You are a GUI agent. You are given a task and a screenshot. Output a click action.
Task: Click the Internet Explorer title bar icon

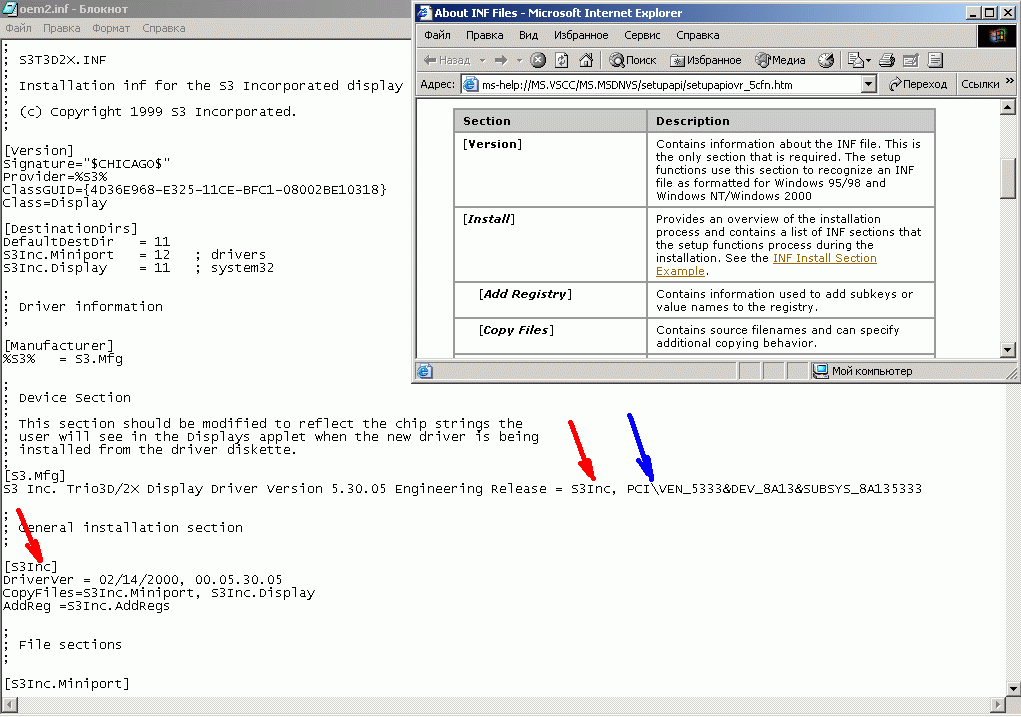(x=425, y=12)
